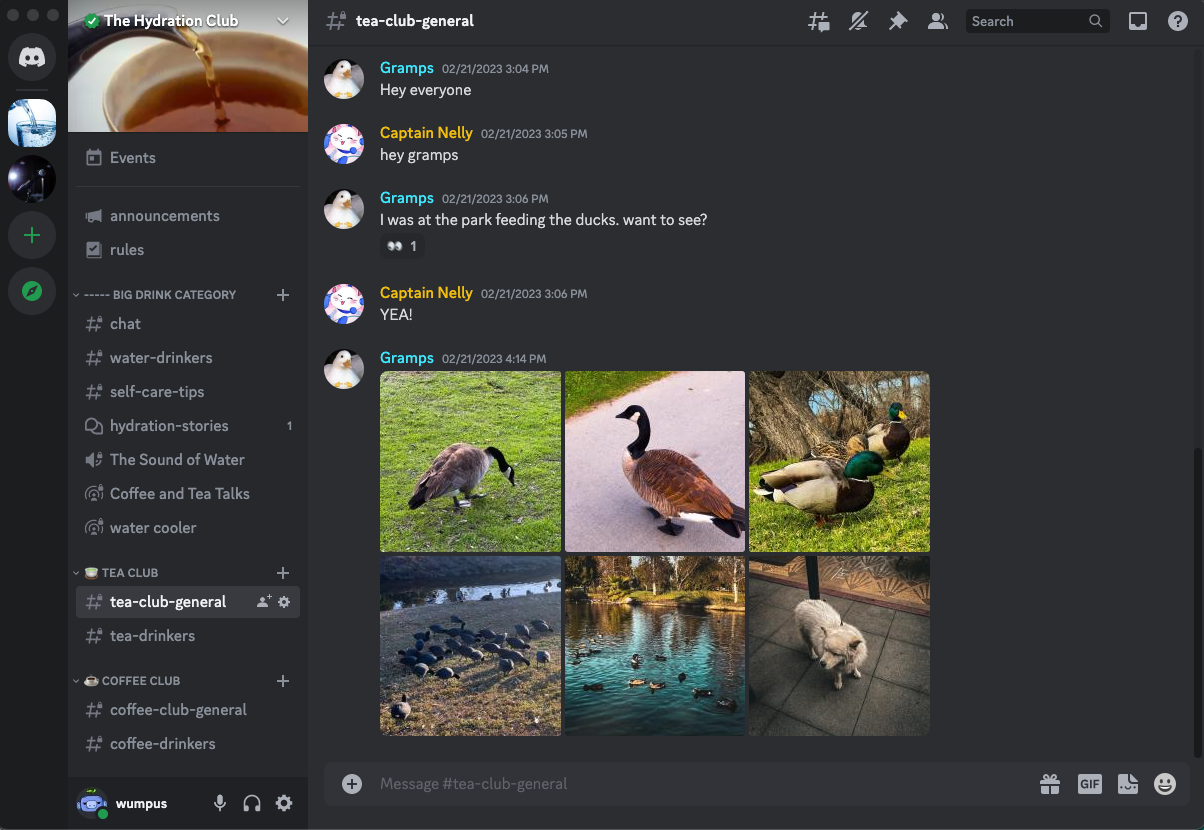Open the emoji picker
This screenshot has width=1204, height=830.
tap(1166, 784)
